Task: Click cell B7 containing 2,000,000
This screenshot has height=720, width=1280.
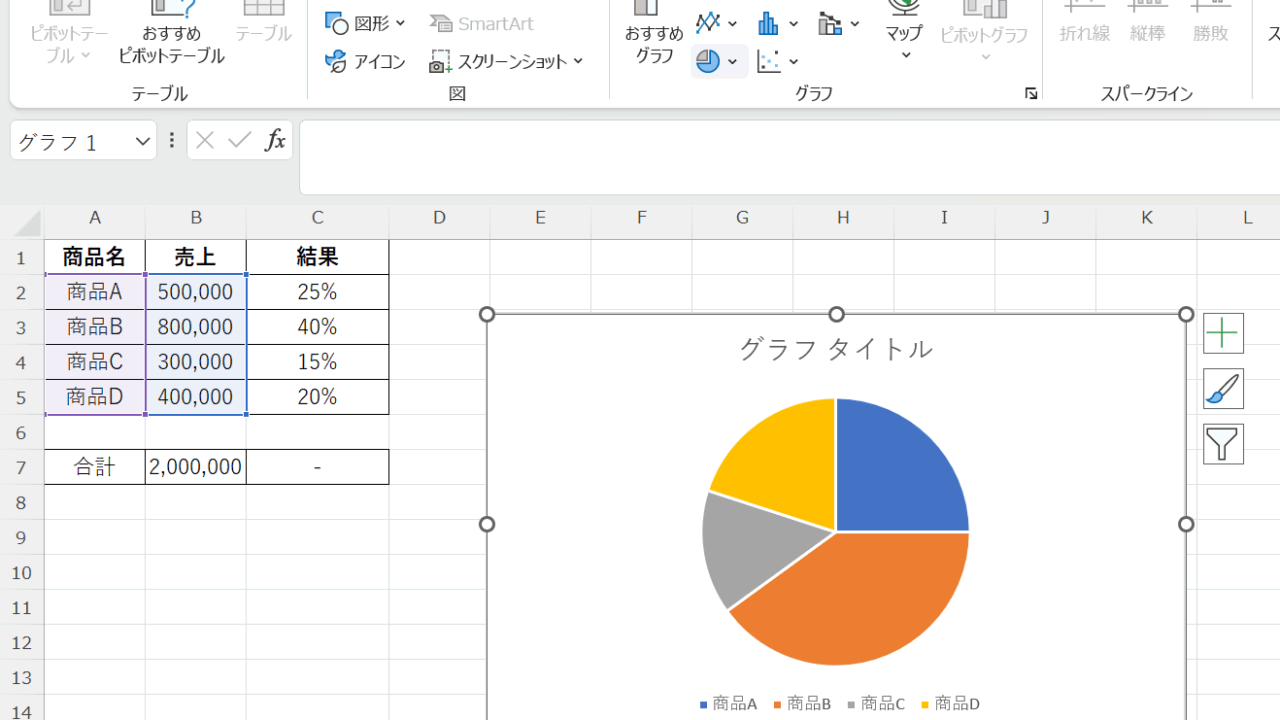Action: [196, 467]
